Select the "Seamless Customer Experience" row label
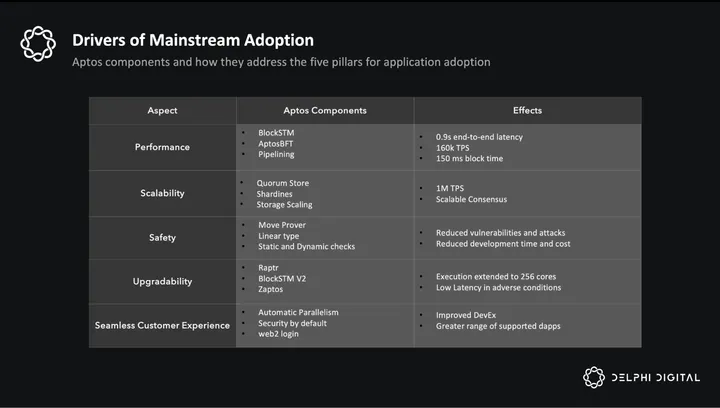This screenshot has width=720, height=408. [162, 325]
